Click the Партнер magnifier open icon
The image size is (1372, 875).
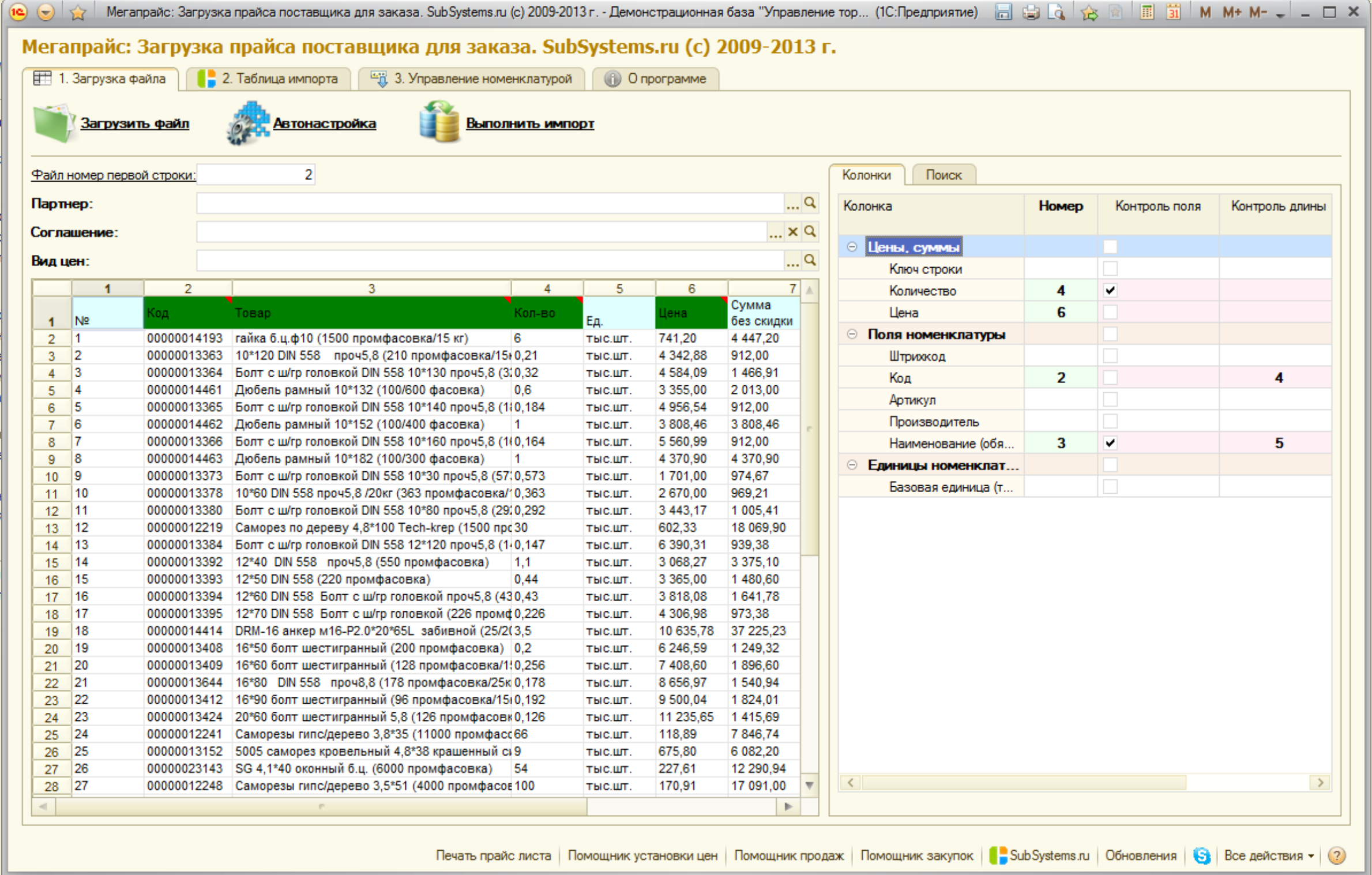(810, 203)
